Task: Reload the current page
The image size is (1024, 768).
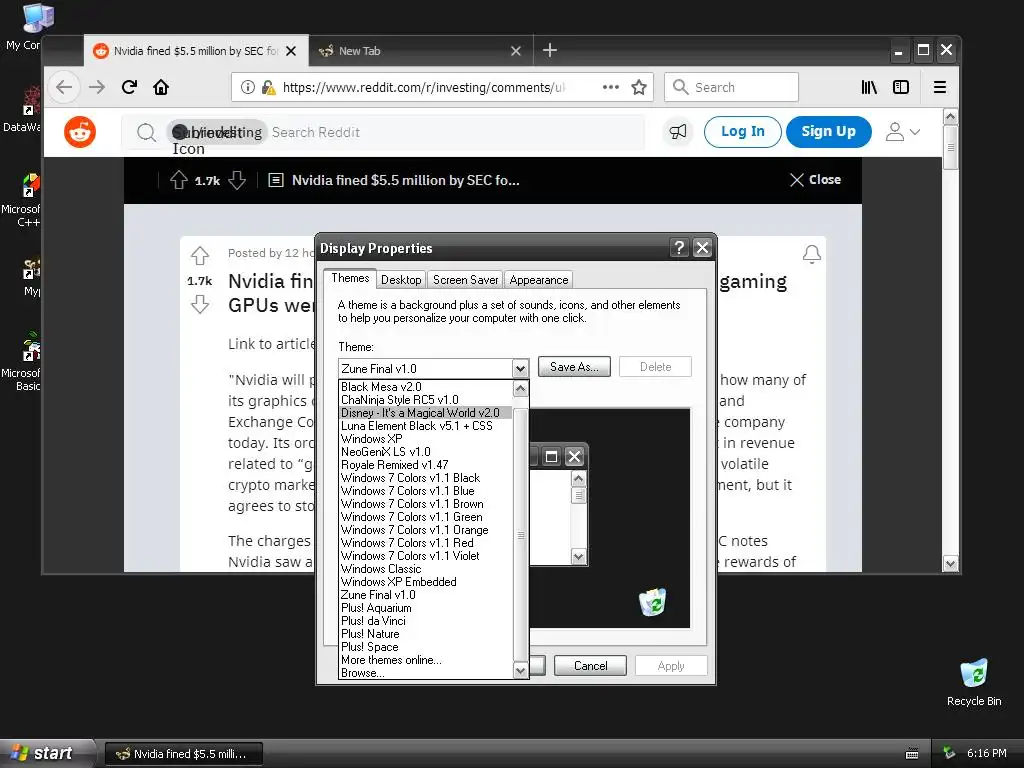Action: 129,87
